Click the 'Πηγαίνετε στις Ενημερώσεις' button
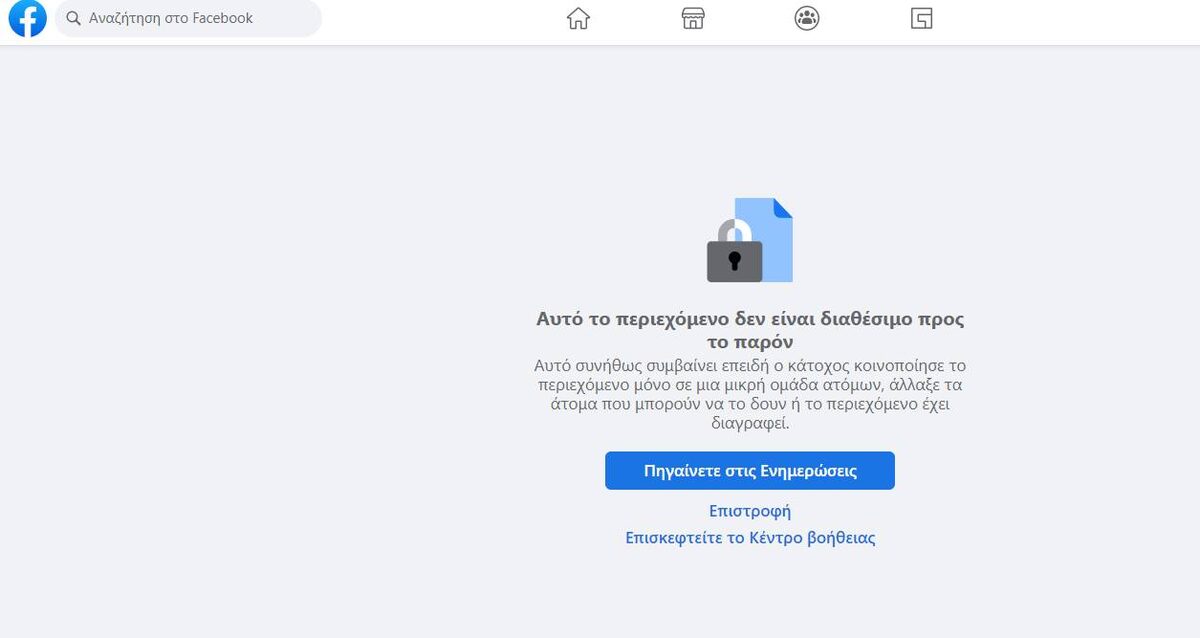 750,471
